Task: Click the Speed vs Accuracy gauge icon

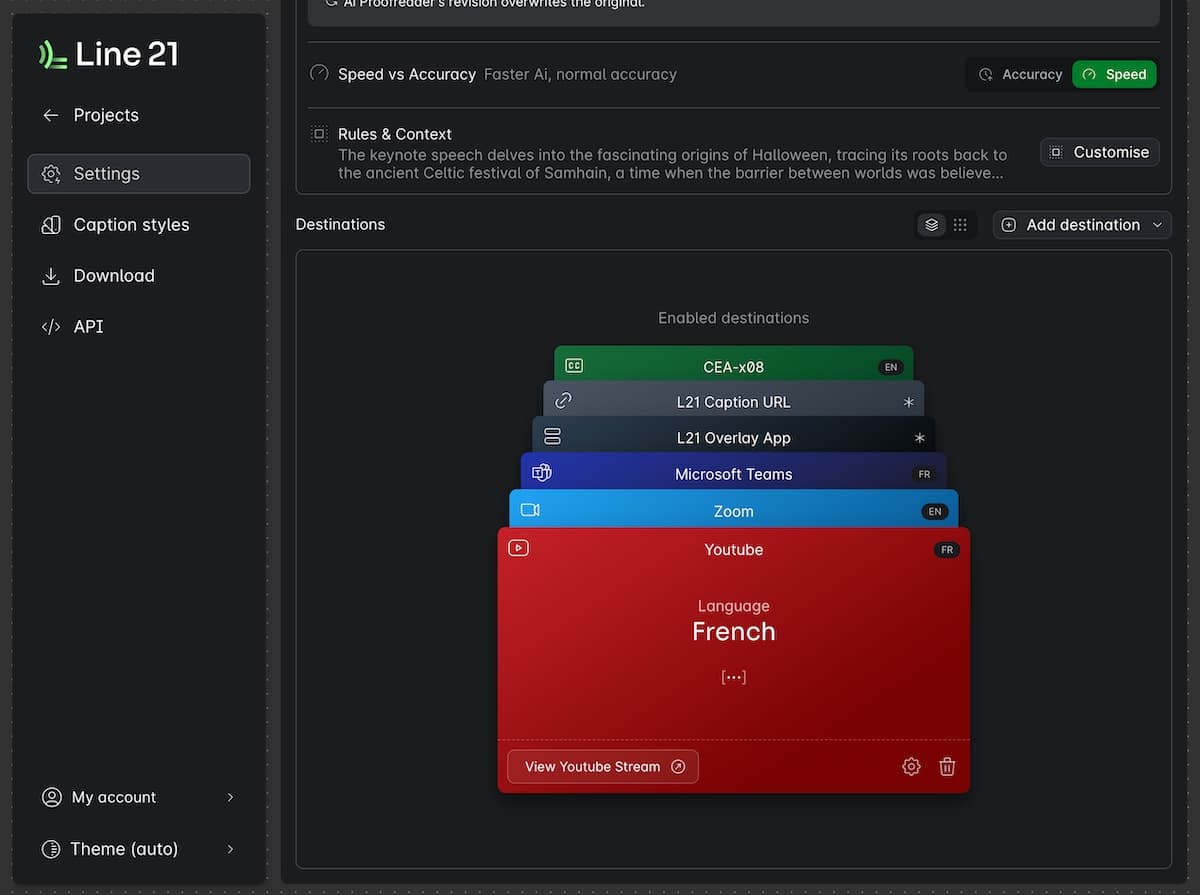Action: (x=319, y=73)
